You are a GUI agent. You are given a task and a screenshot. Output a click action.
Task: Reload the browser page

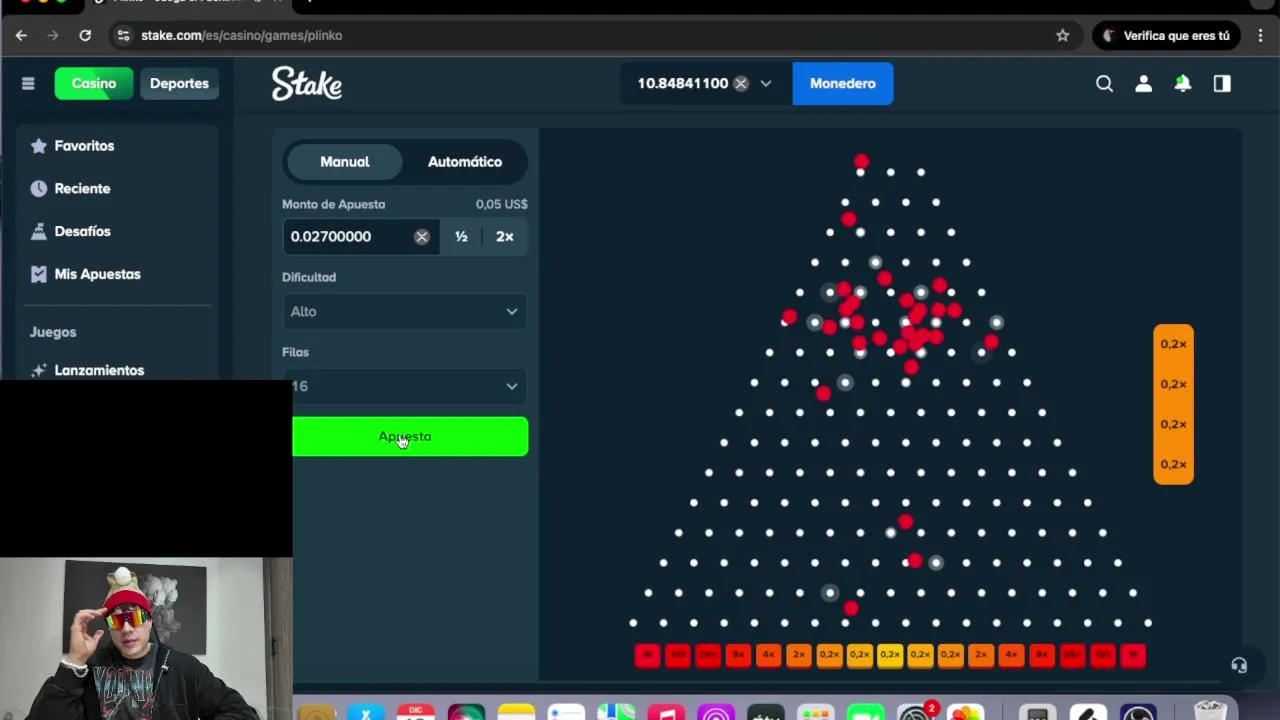coord(85,35)
